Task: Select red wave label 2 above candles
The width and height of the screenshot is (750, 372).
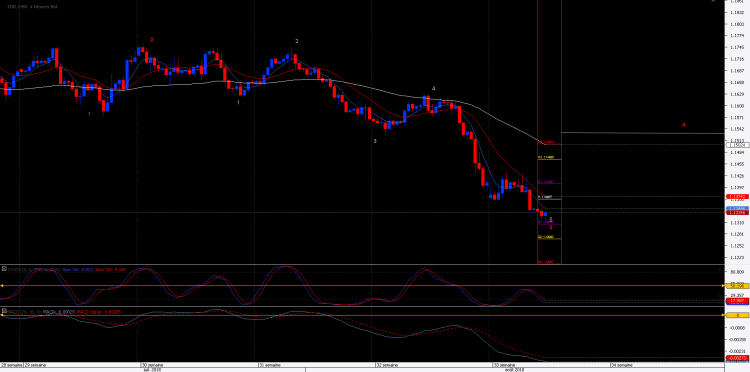Action: click(152, 40)
